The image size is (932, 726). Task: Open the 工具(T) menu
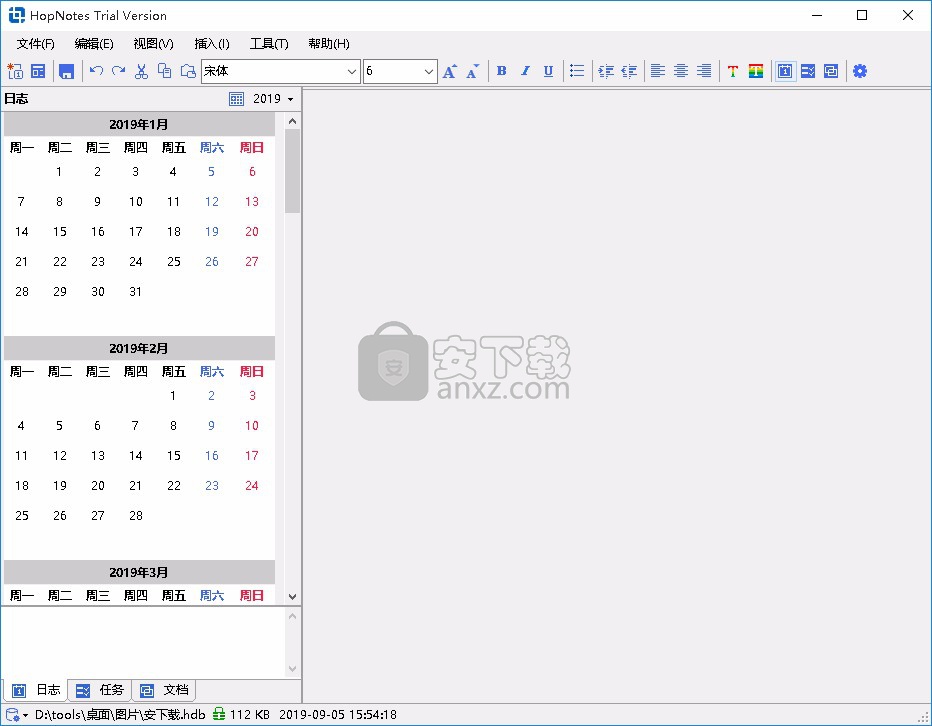click(269, 43)
